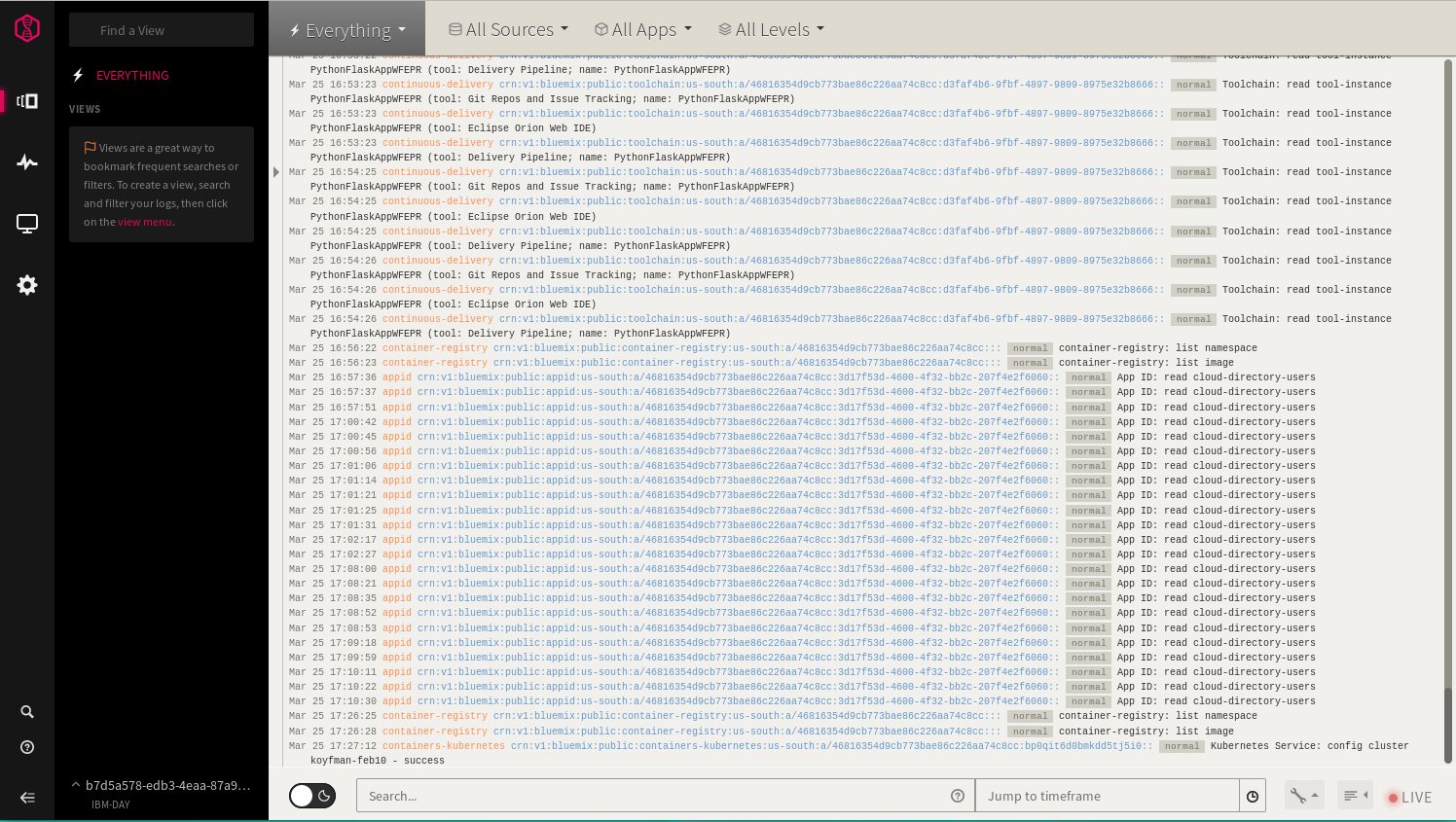1456x822 pixels.
Task: Open the Settings gear icon
Action: pos(27,285)
